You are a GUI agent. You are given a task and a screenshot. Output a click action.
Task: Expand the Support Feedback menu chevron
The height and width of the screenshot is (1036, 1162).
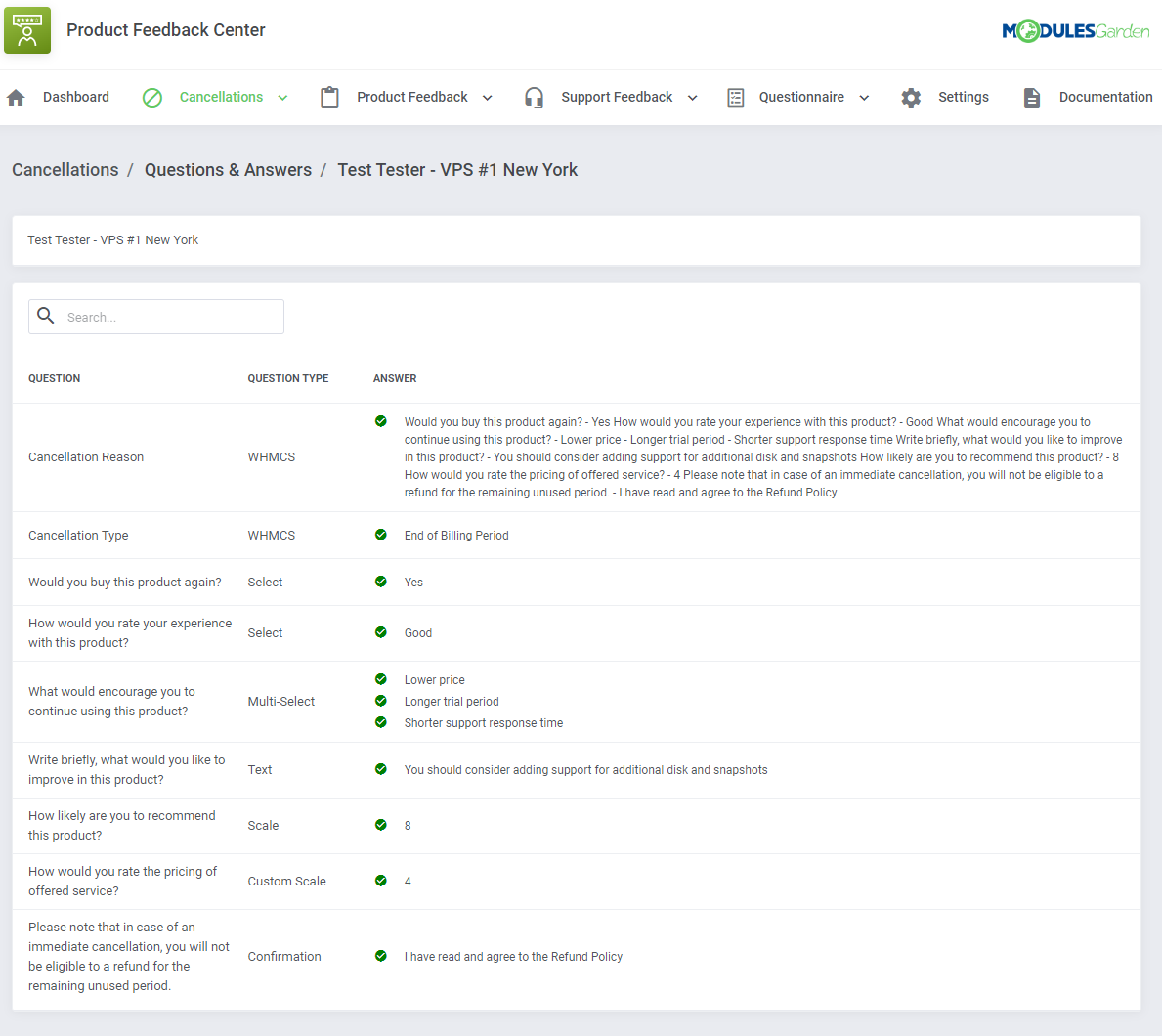coord(692,98)
